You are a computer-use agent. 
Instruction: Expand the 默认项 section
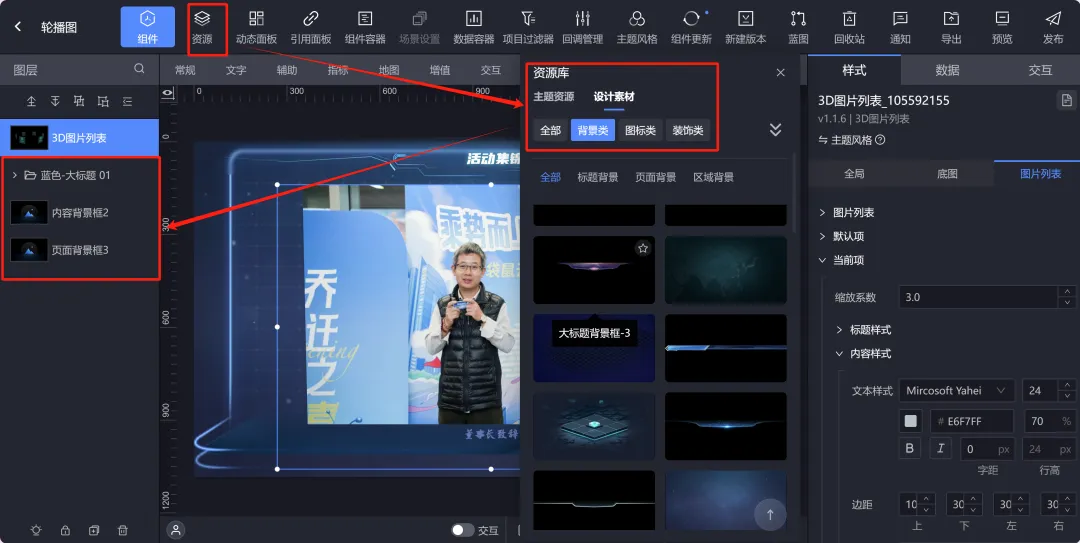(x=822, y=236)
